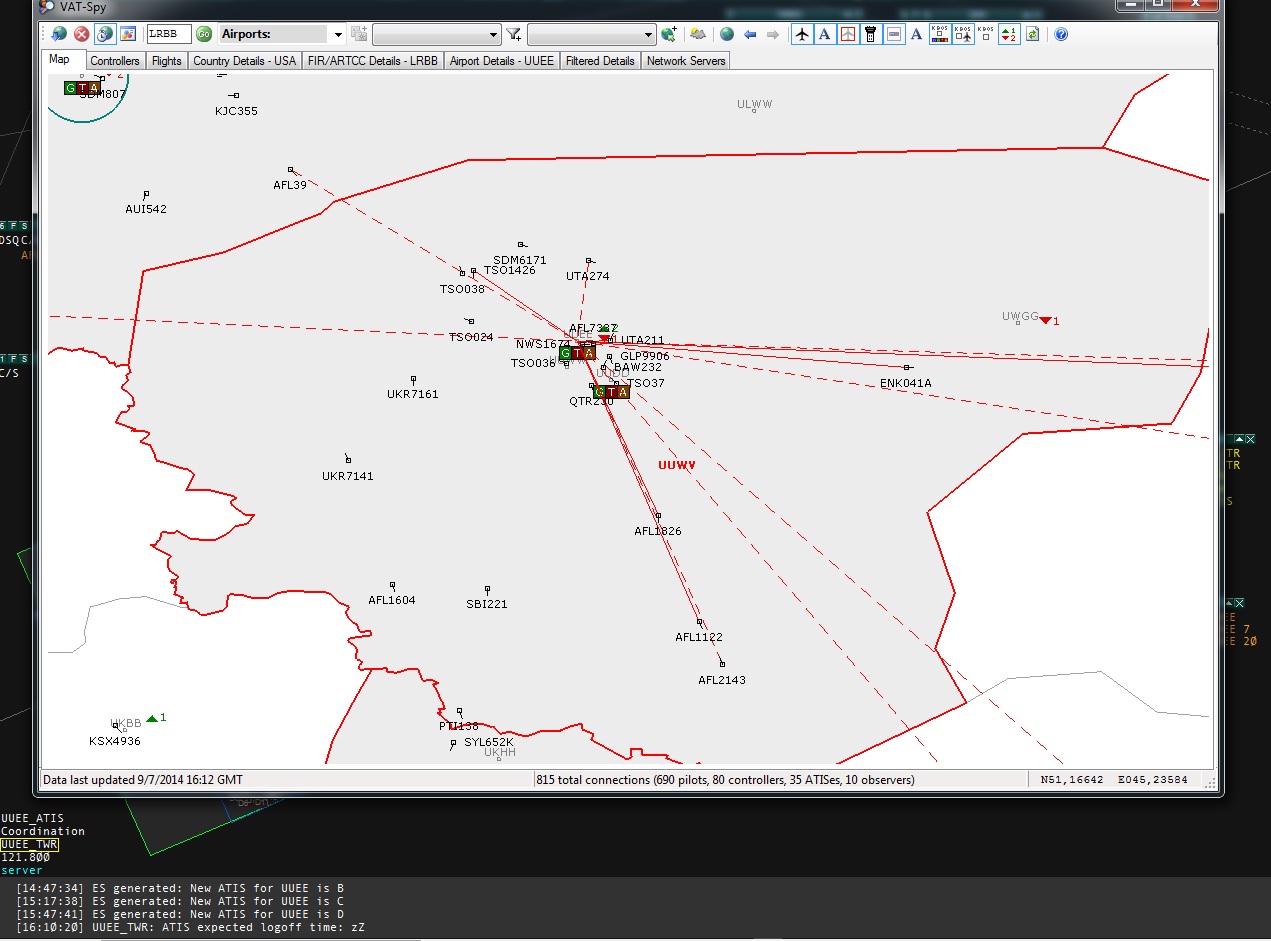Select UUEE_TWR in the background EuroScope window
This screenshot has height=941, width=1271.
(x=30, y=845)
